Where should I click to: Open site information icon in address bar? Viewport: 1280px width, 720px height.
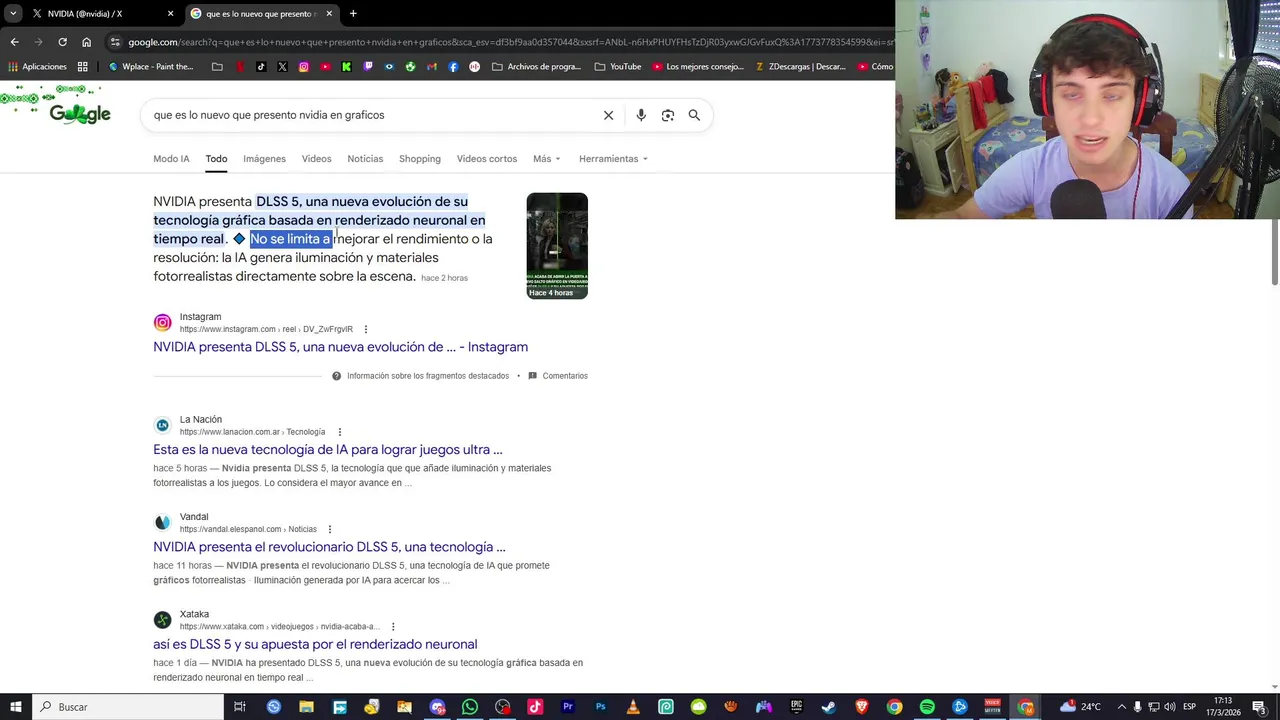pos(116,42)
